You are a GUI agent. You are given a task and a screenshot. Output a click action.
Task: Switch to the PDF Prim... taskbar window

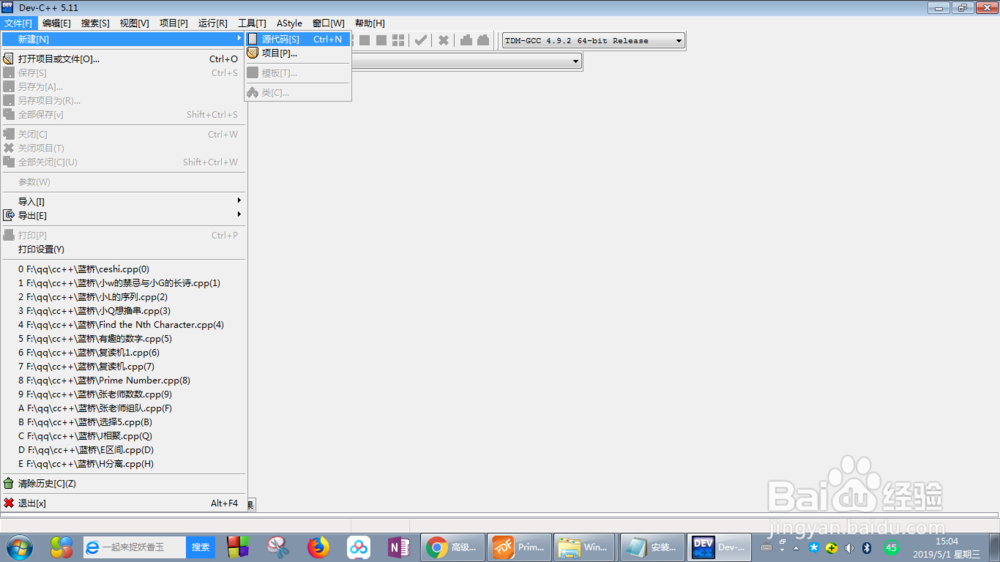pos(519,547)
